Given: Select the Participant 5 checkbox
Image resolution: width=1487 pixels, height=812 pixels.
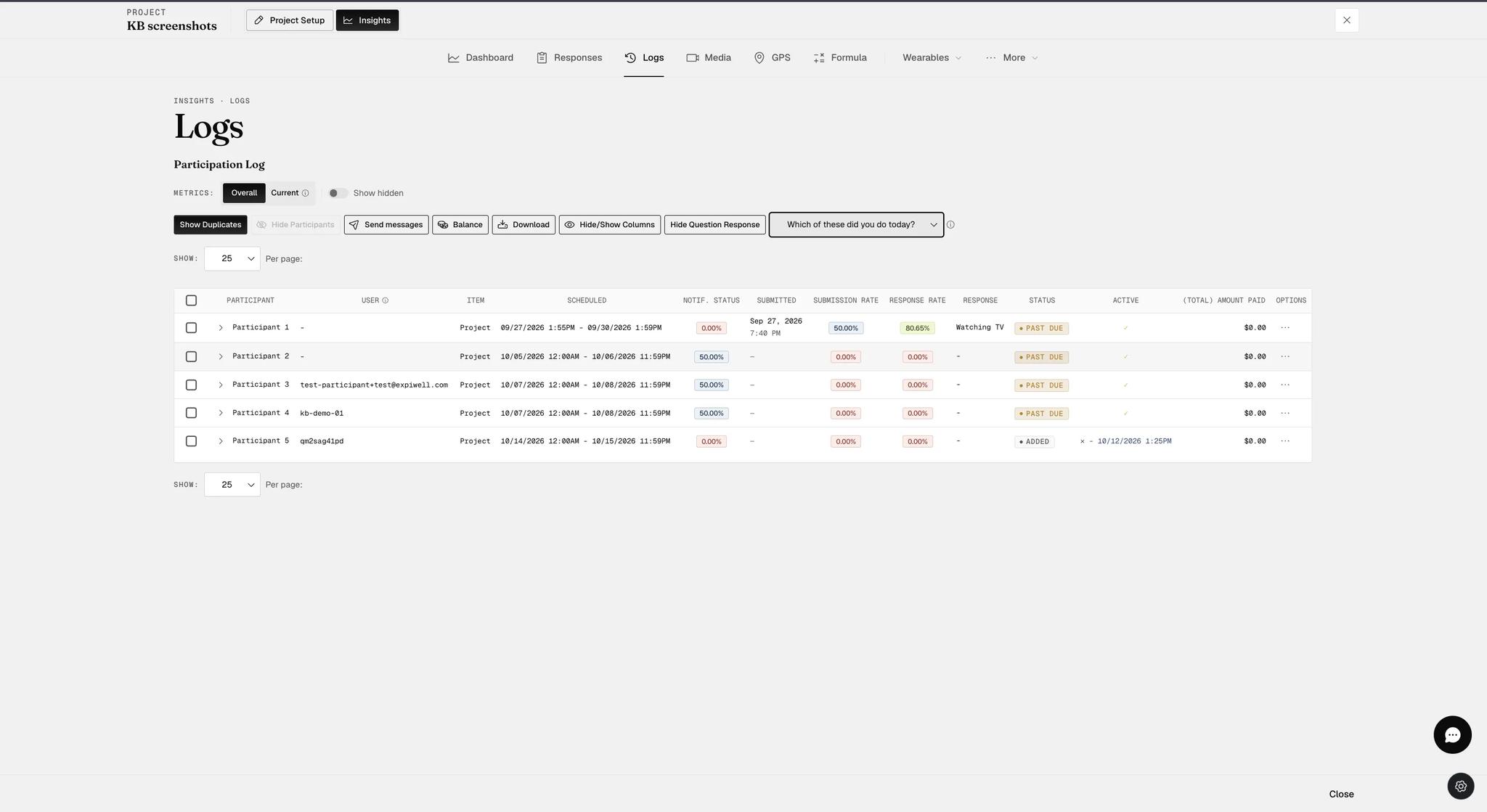Looking at the screenshot, I should [x=191, y=441].
